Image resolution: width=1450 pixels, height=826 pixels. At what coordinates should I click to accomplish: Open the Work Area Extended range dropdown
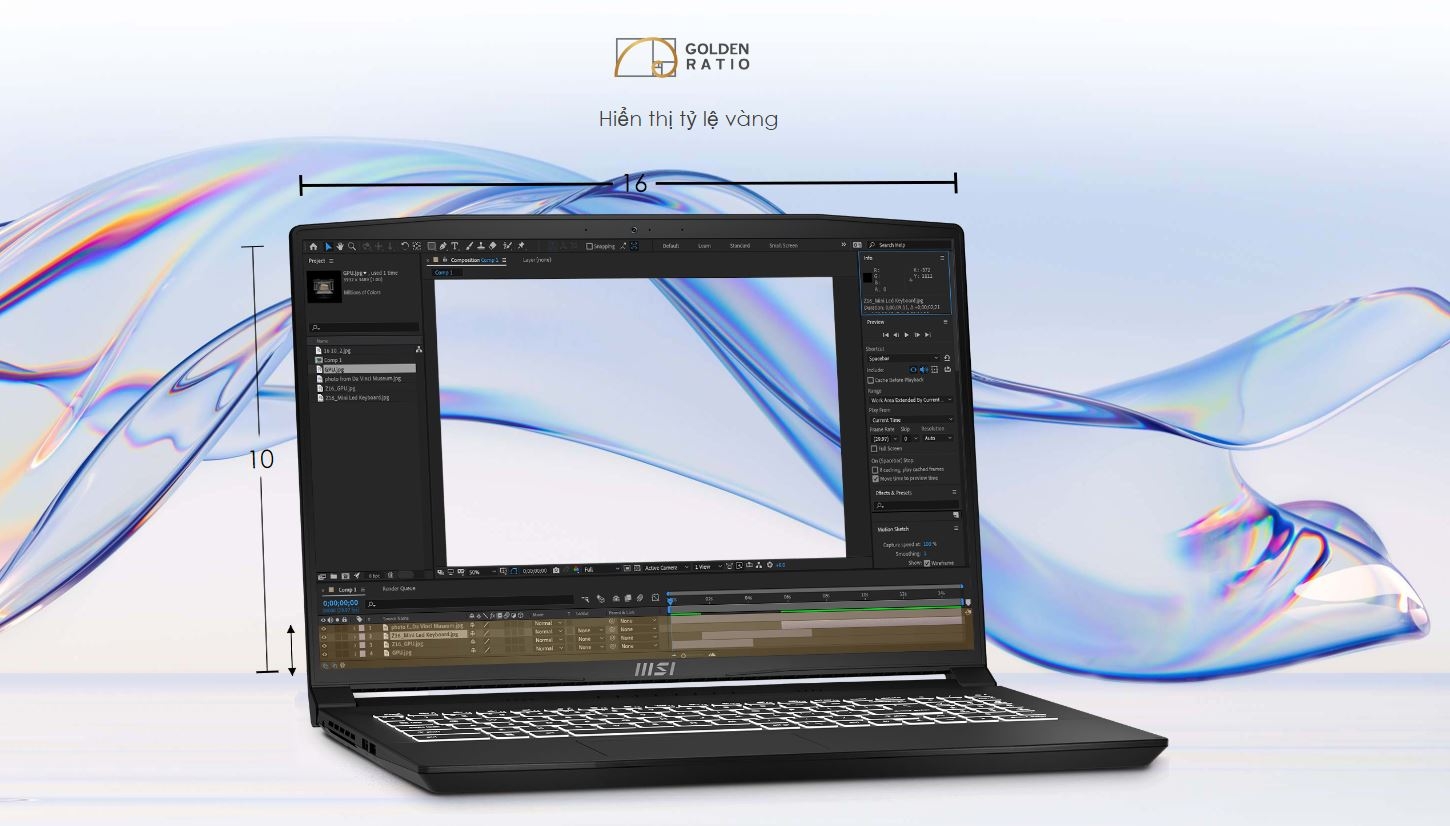click(910, 400)
